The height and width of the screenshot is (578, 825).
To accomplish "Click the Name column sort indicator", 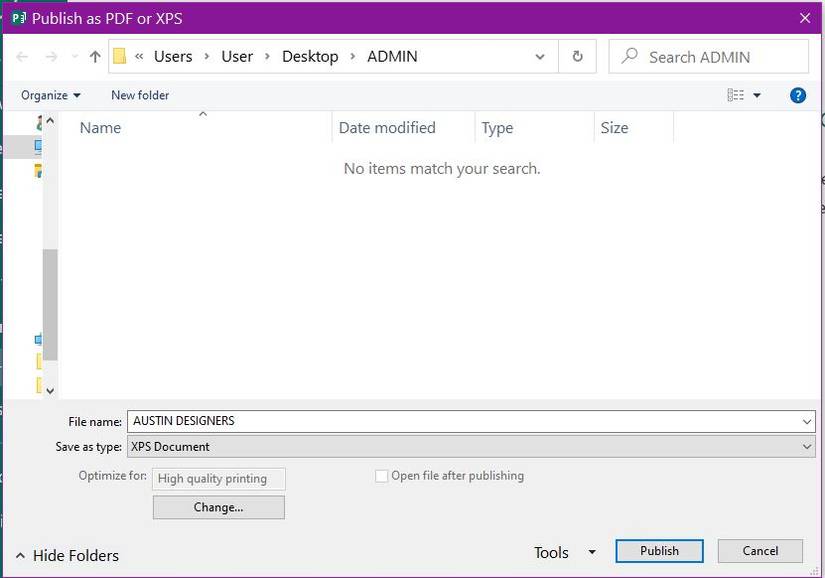I will click(x=202, y=115).
